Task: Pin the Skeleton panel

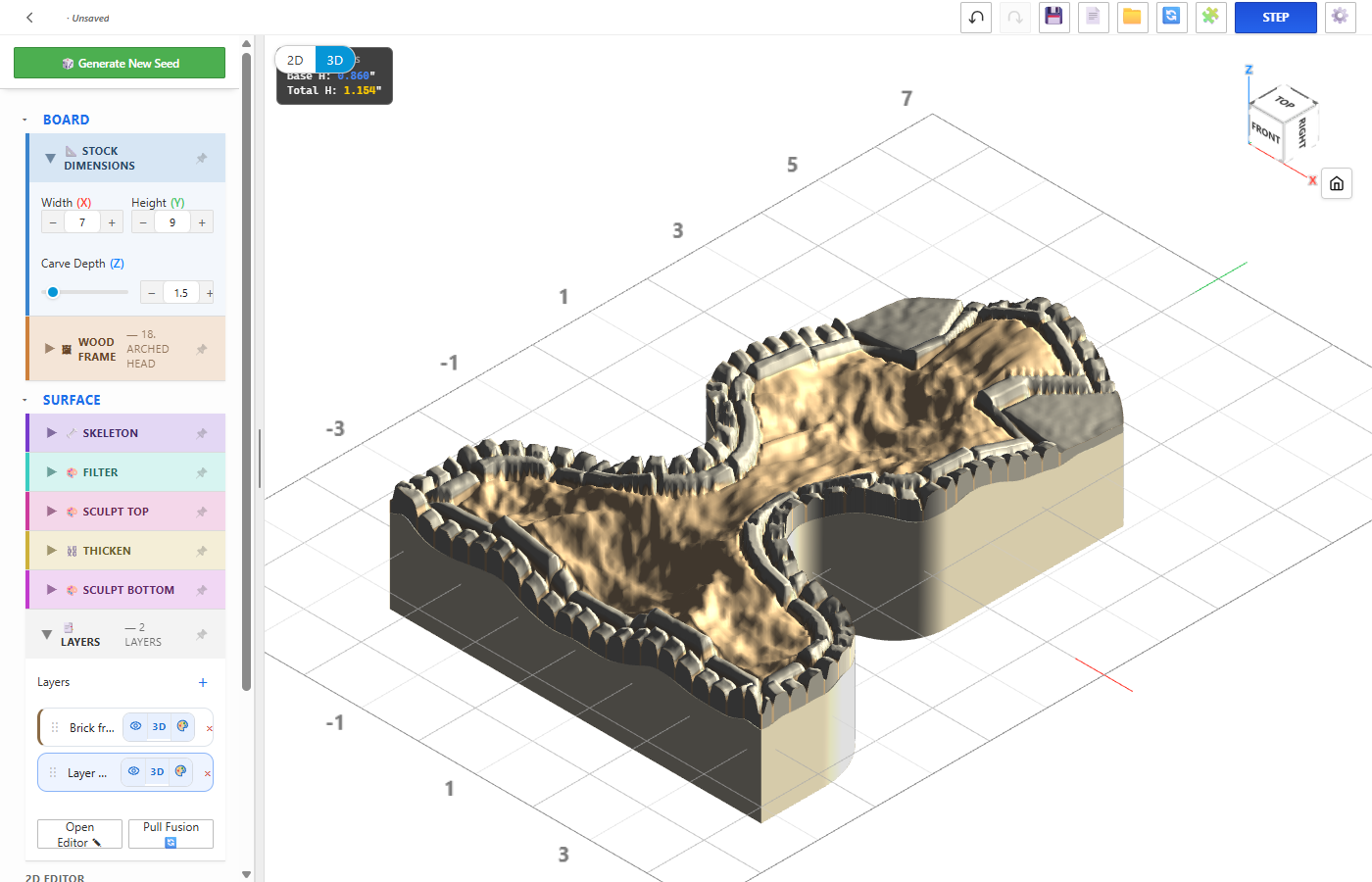Action: [x=202, y=433]
